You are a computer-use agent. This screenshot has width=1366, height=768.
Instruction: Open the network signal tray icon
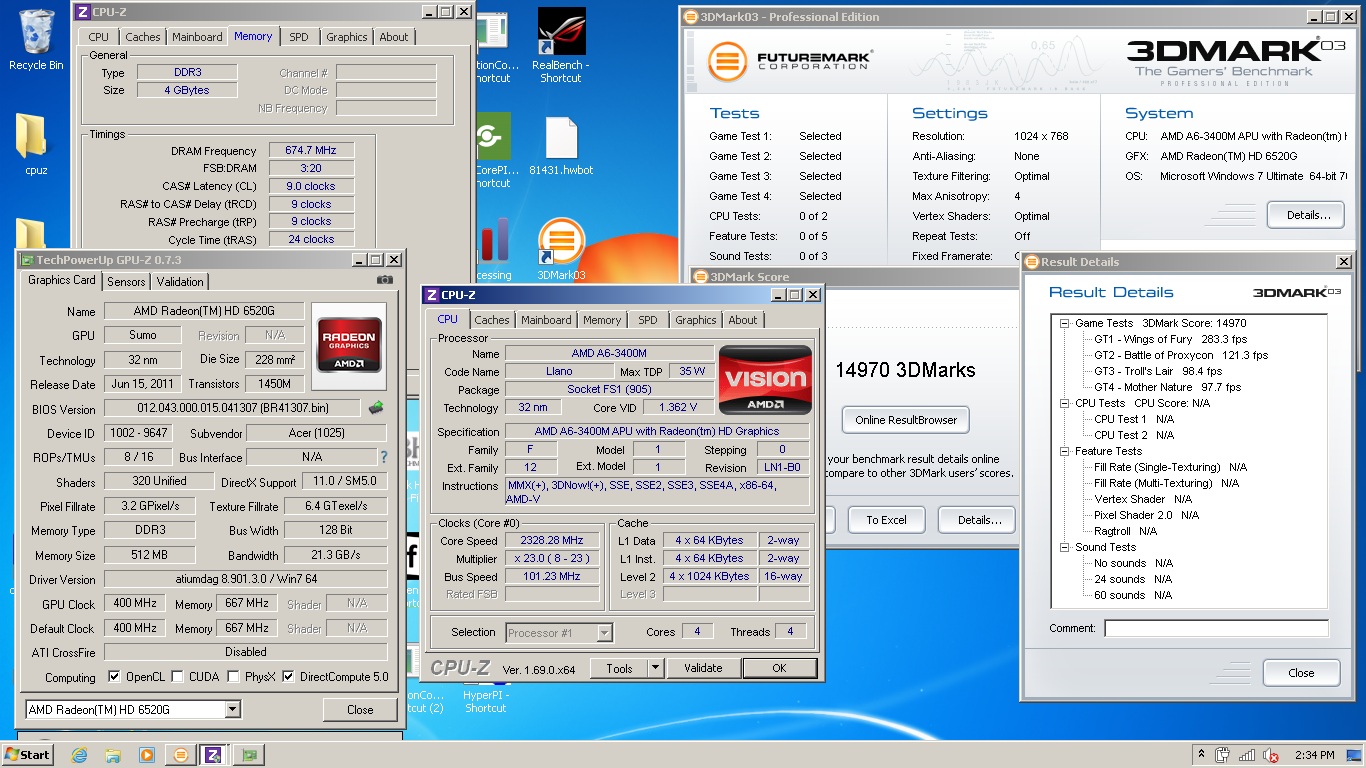click(x=1248, y=755)
